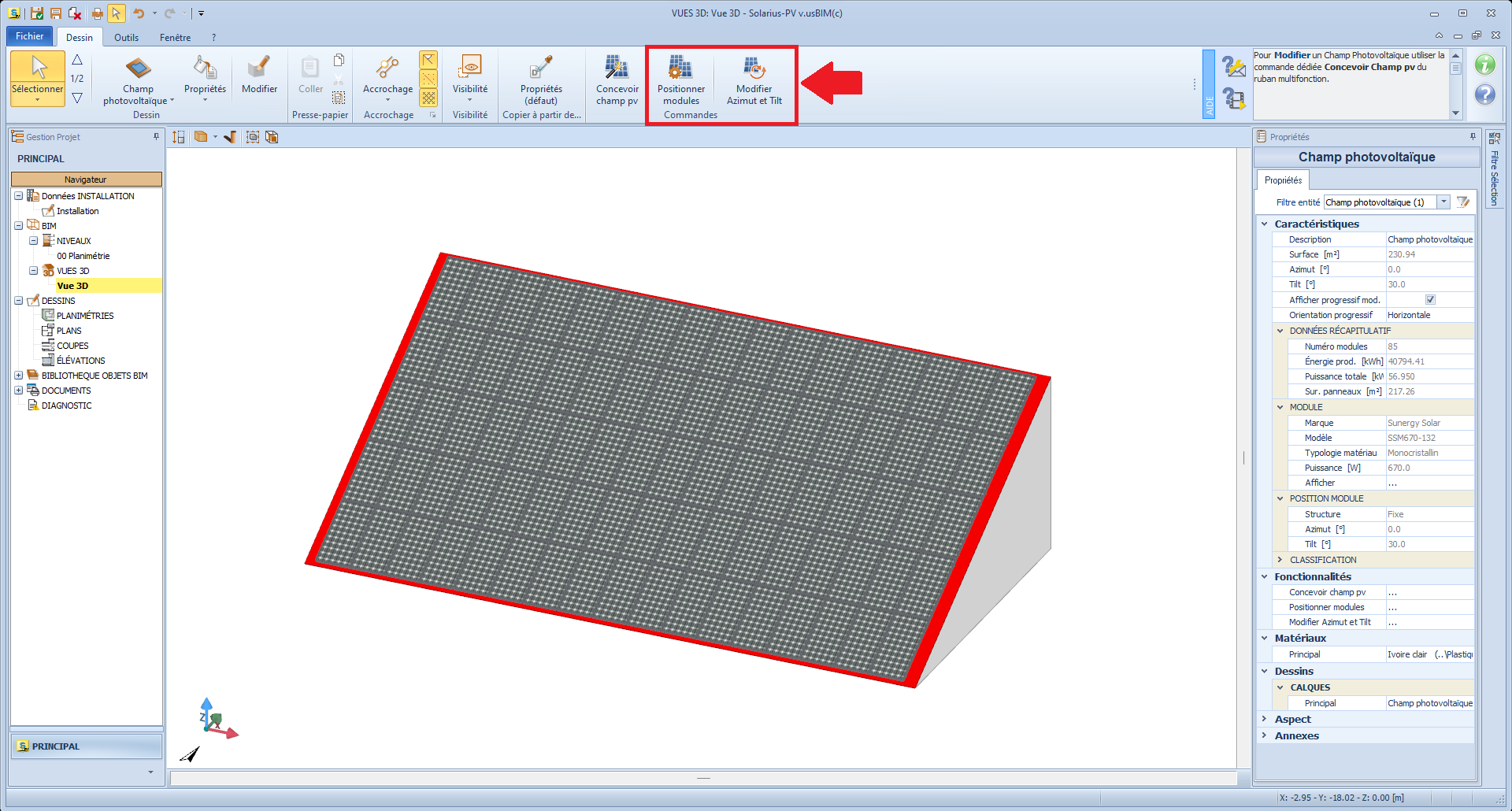This screenshot has height=811, width=1512.
Task: Toggle the first Accrochage snap option button
Action: pyautogui.click(x=428, y=60)
